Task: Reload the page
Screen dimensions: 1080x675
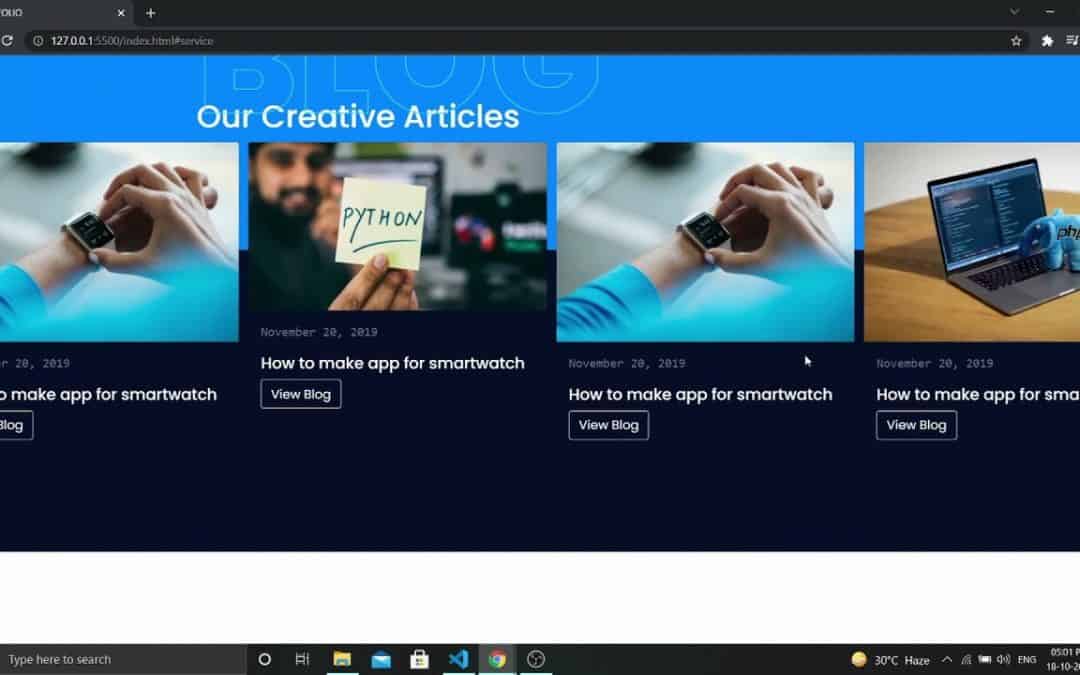Action: coord(6,41)
